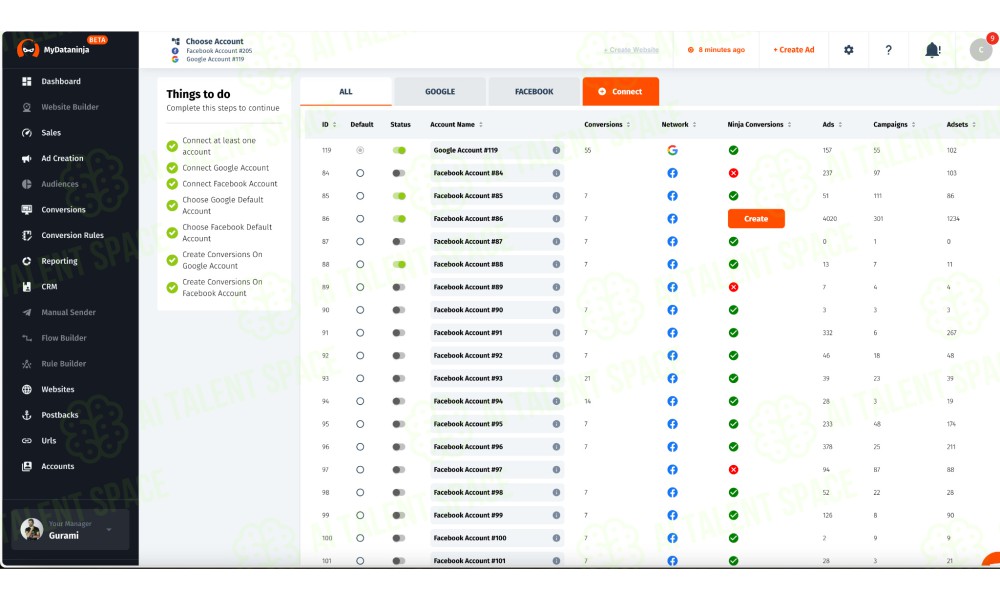The width and height of the screenshot is (1000, 600).
Task: Click Gurami manager profile photo
Action: pos(31,529)
